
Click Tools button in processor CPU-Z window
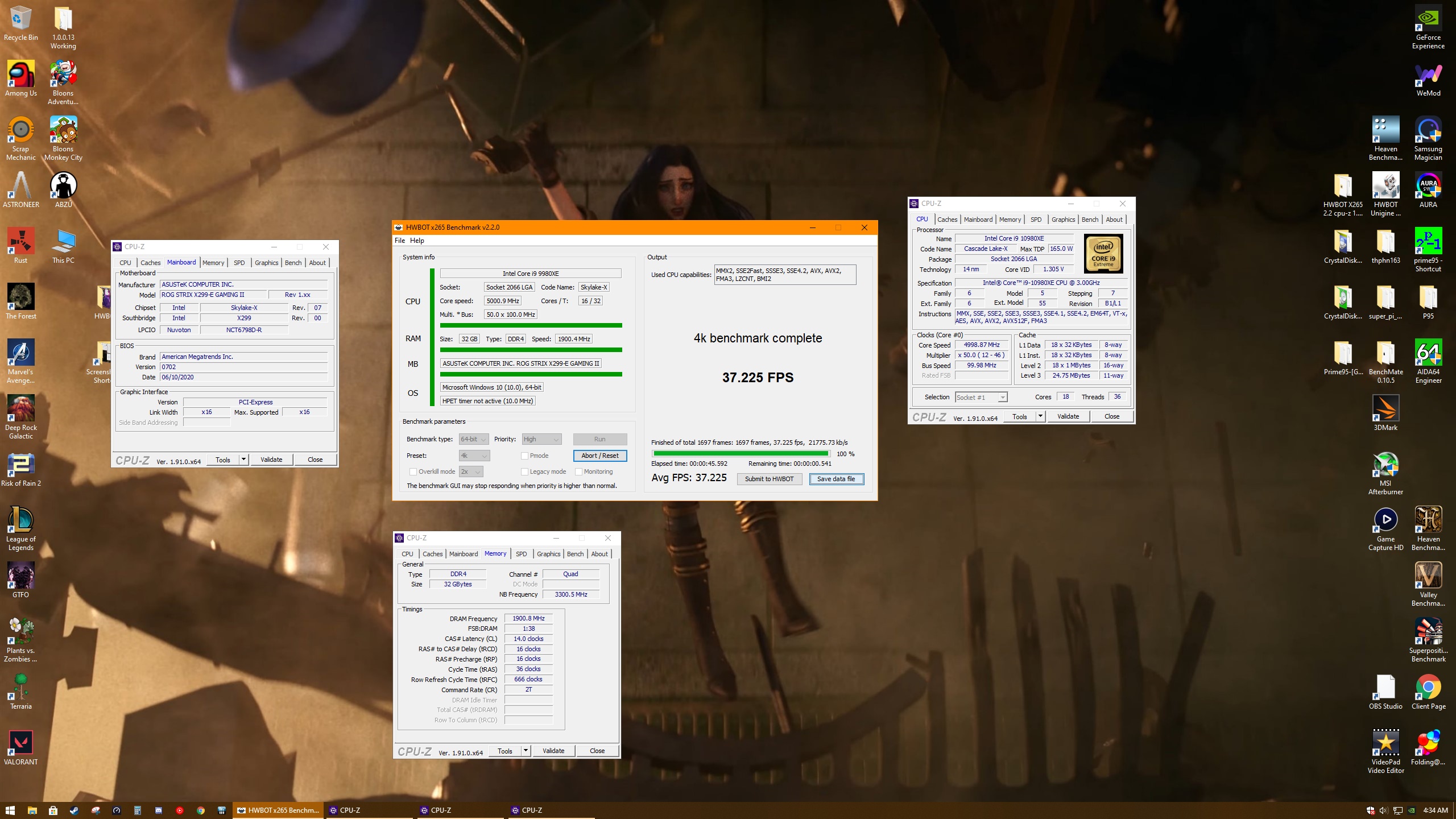click(1020, 416)
